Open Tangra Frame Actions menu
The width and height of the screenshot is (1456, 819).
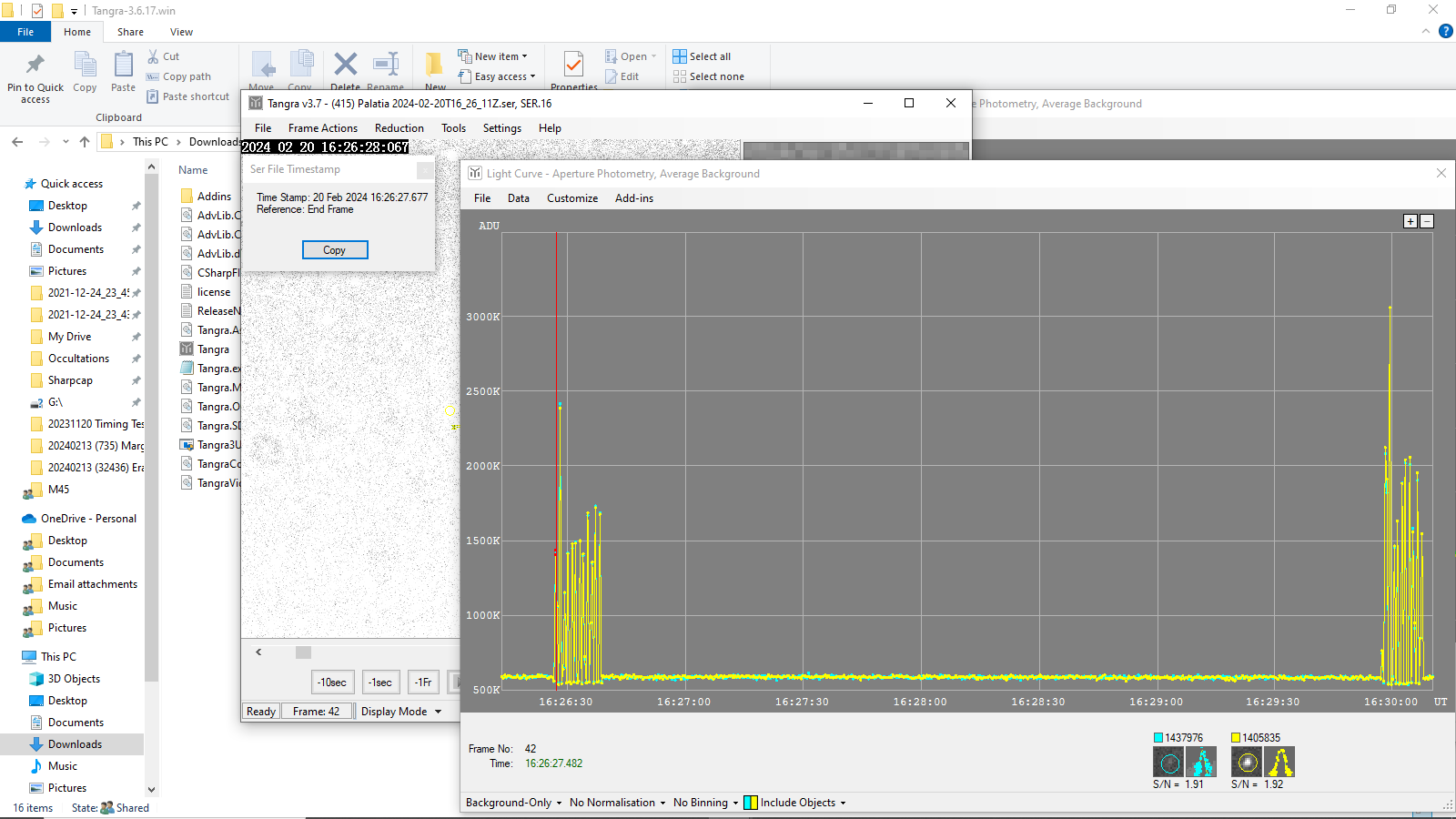(323, 128)
